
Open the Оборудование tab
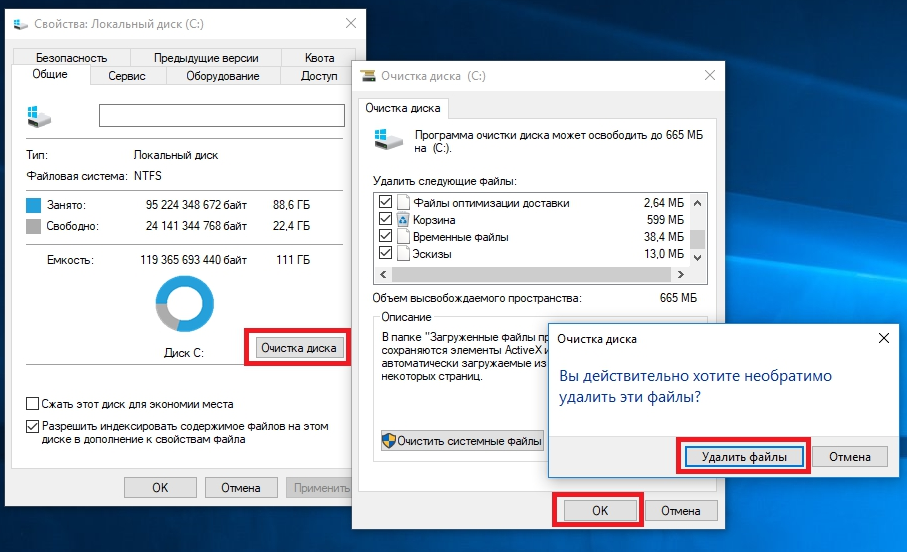coord(222,76)
